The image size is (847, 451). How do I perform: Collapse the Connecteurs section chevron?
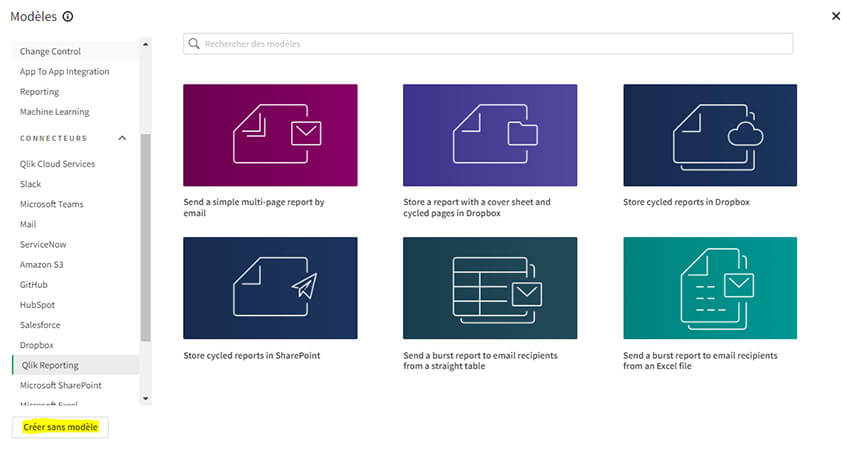pyautogui.click(x=122, y=138)
